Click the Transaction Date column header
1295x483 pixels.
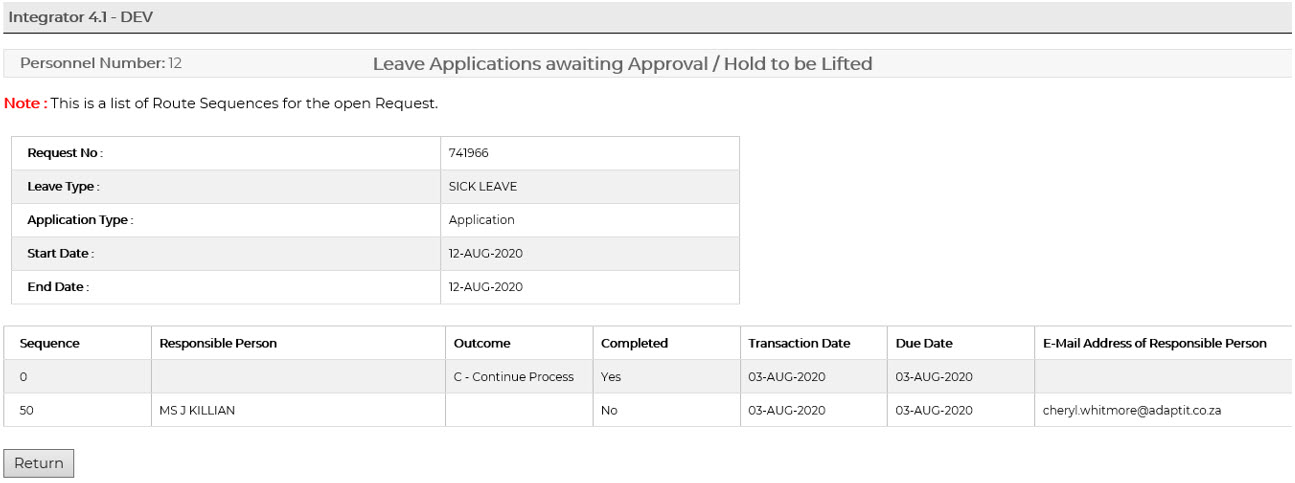[799, 343]
